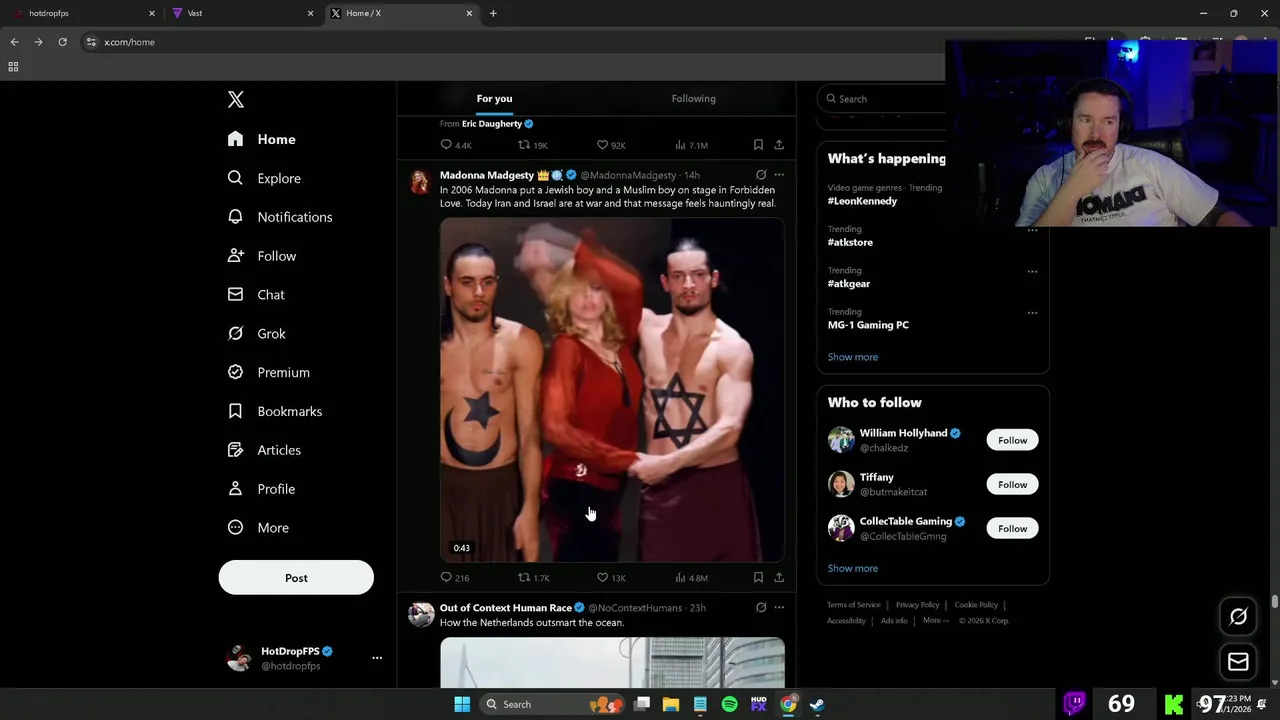The width and height of the screenshot is (1280, 720).
Task: Open the #LeonKennedy trend
Action: (x=862, y=201)
